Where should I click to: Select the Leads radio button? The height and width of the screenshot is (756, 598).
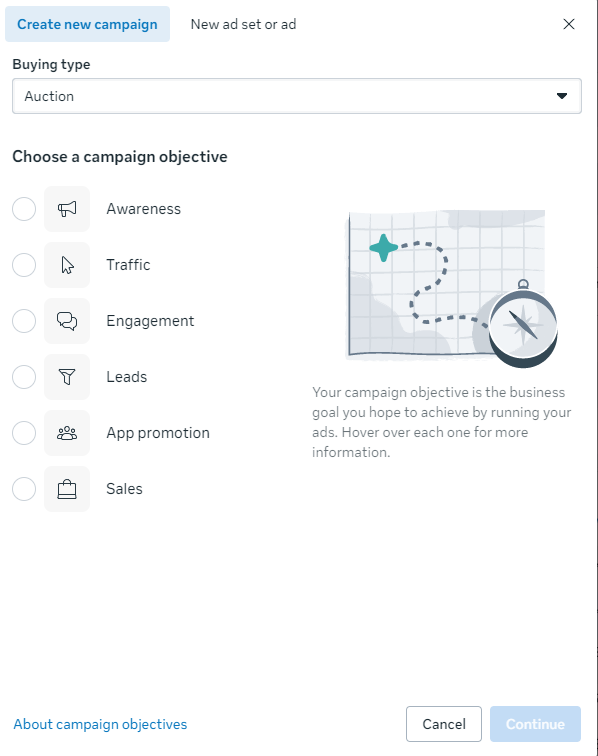[24, 377]
